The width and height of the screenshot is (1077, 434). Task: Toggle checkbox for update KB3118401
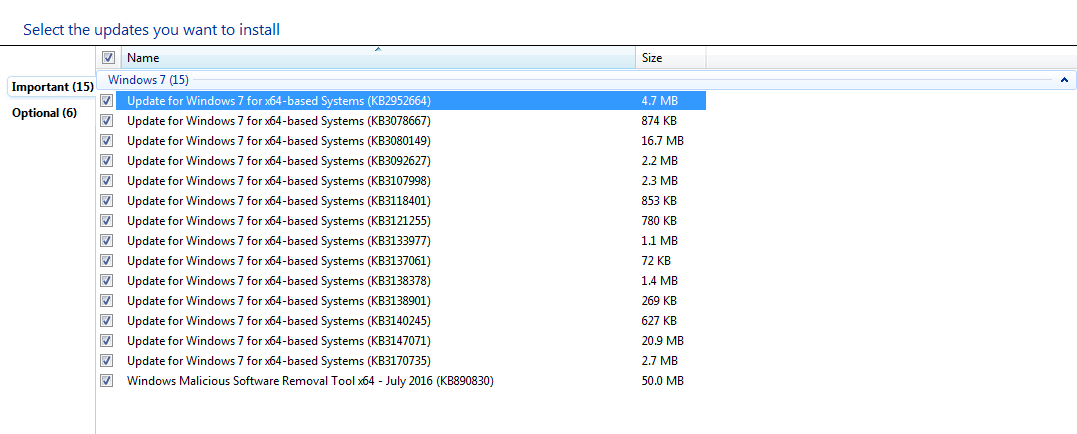[x=107, y=201]
